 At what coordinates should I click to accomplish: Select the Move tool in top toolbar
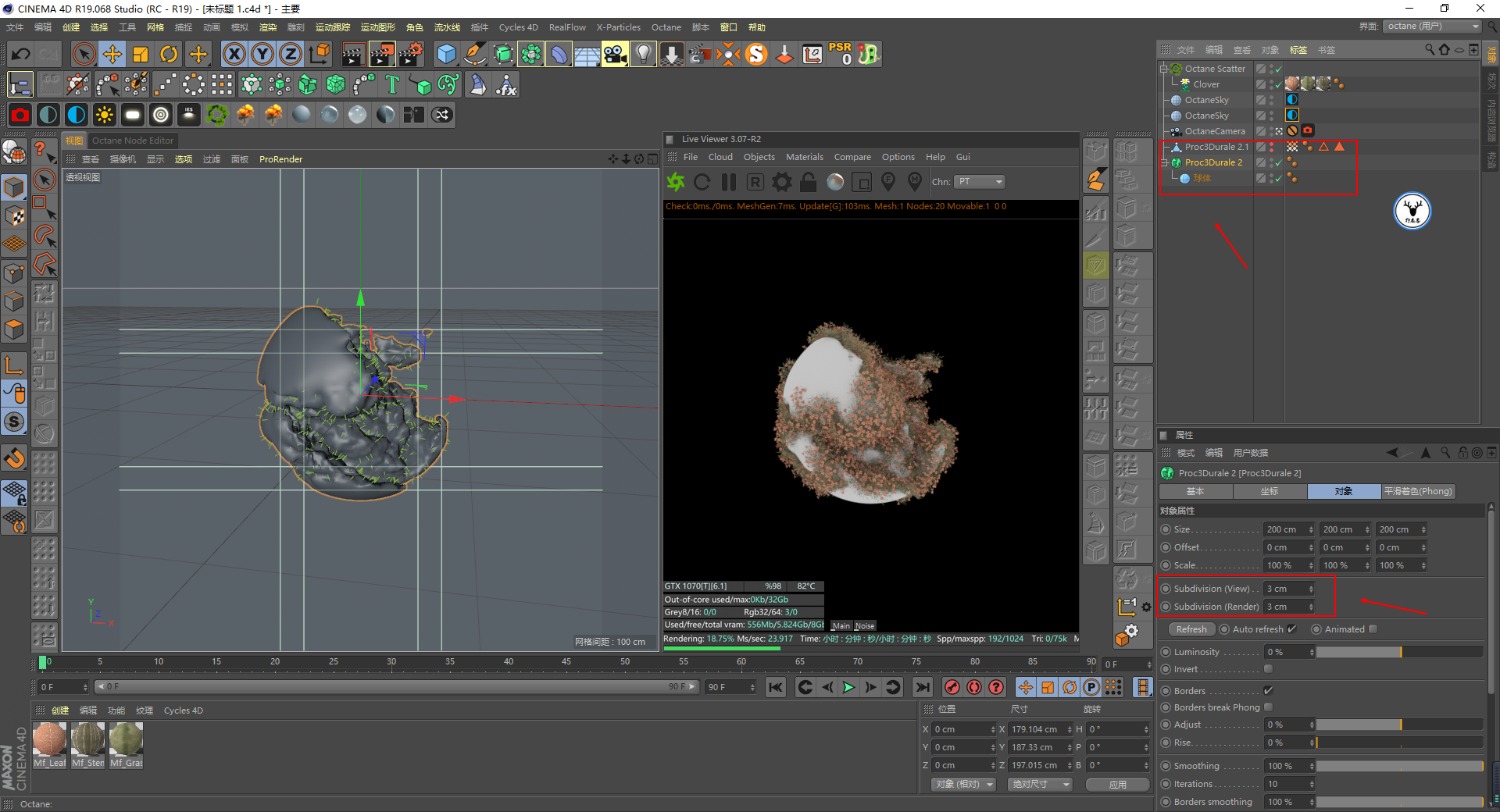(x=112, y=54)
